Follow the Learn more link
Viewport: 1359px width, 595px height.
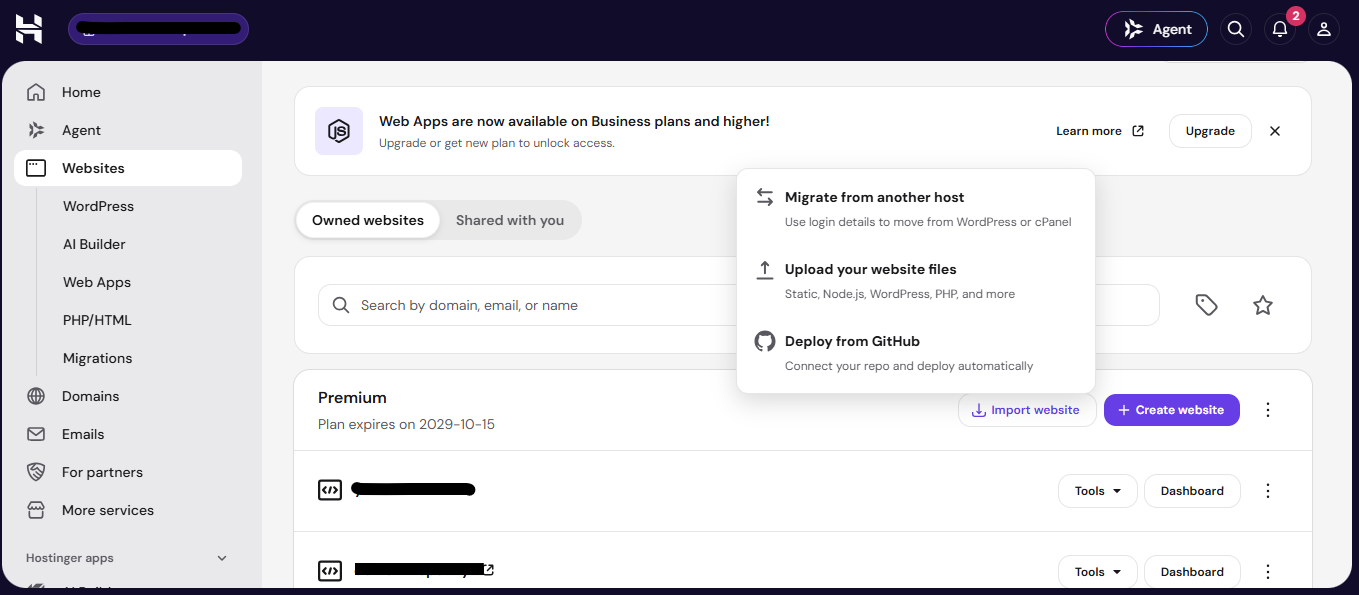point(1089,131)
